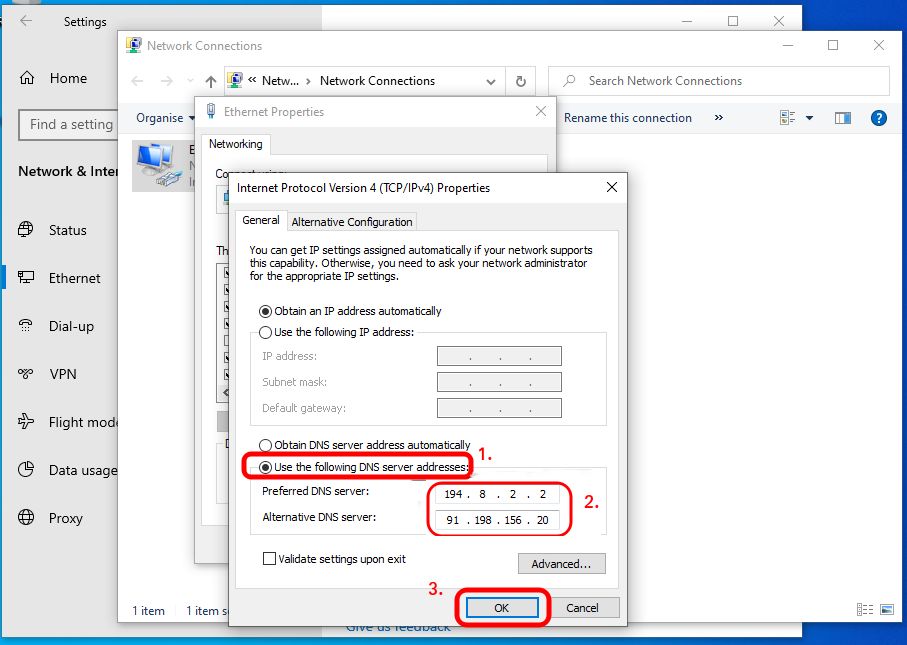This screenshot has width=907, height=645.
Task: Open VPN settings page
Action: click(x=62, y=374)
